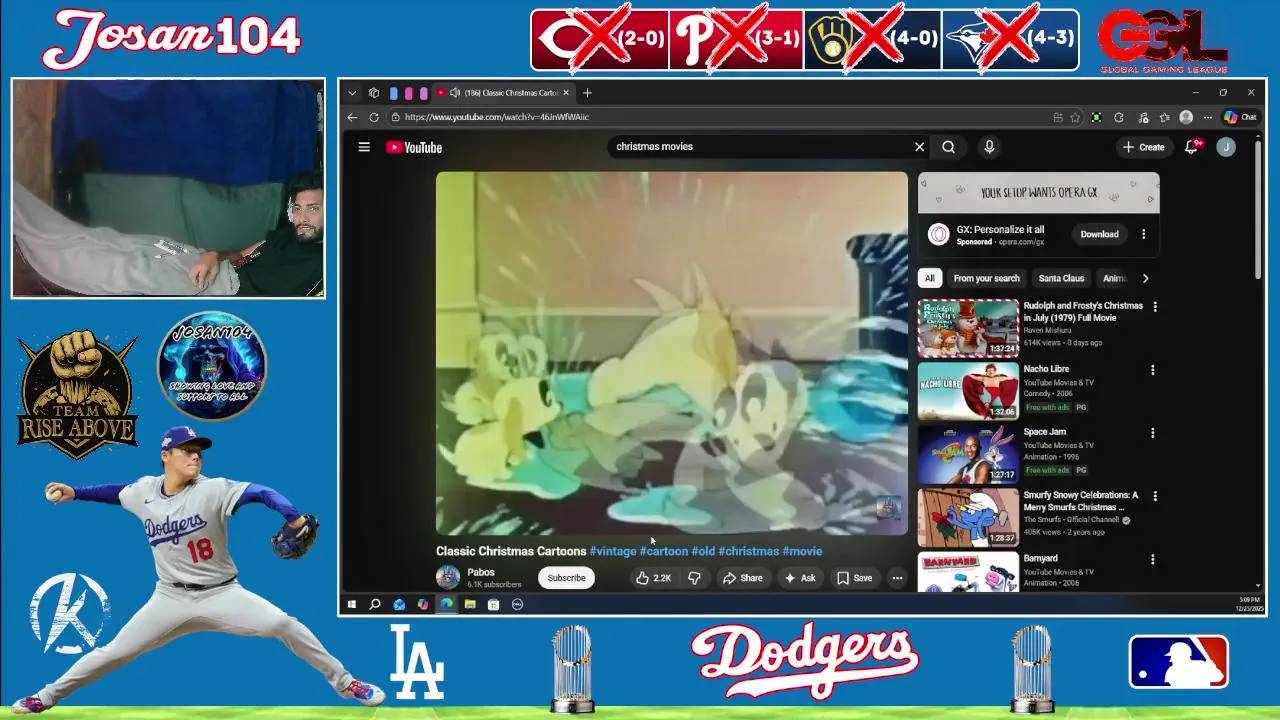Select the All filter chip
The height and width of the screenshot is (720, 1280).
click(929, 278)
